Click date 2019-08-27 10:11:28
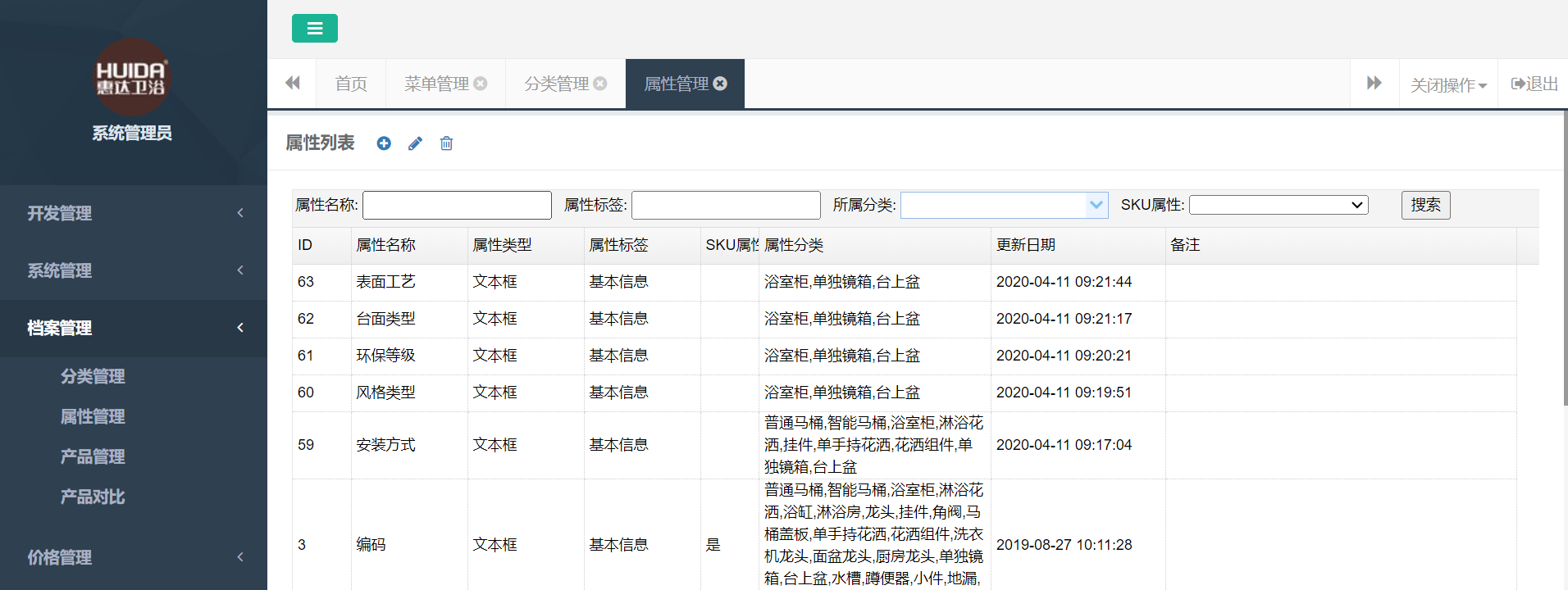1568x590 pixels. pyautogui.click(x=1064, y=545)
